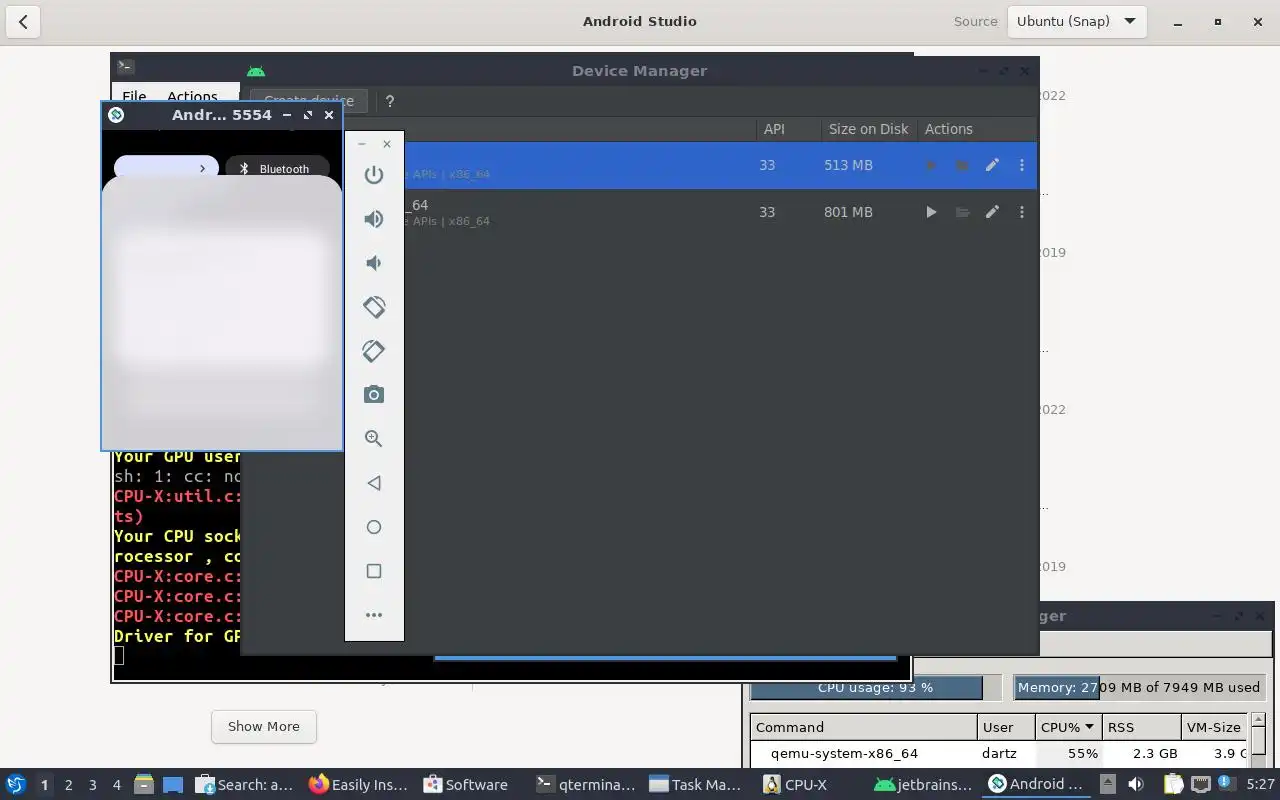Switch to Task Manager taskbar item
This screenshot has height=800, width=1280.
coord(695,785)
